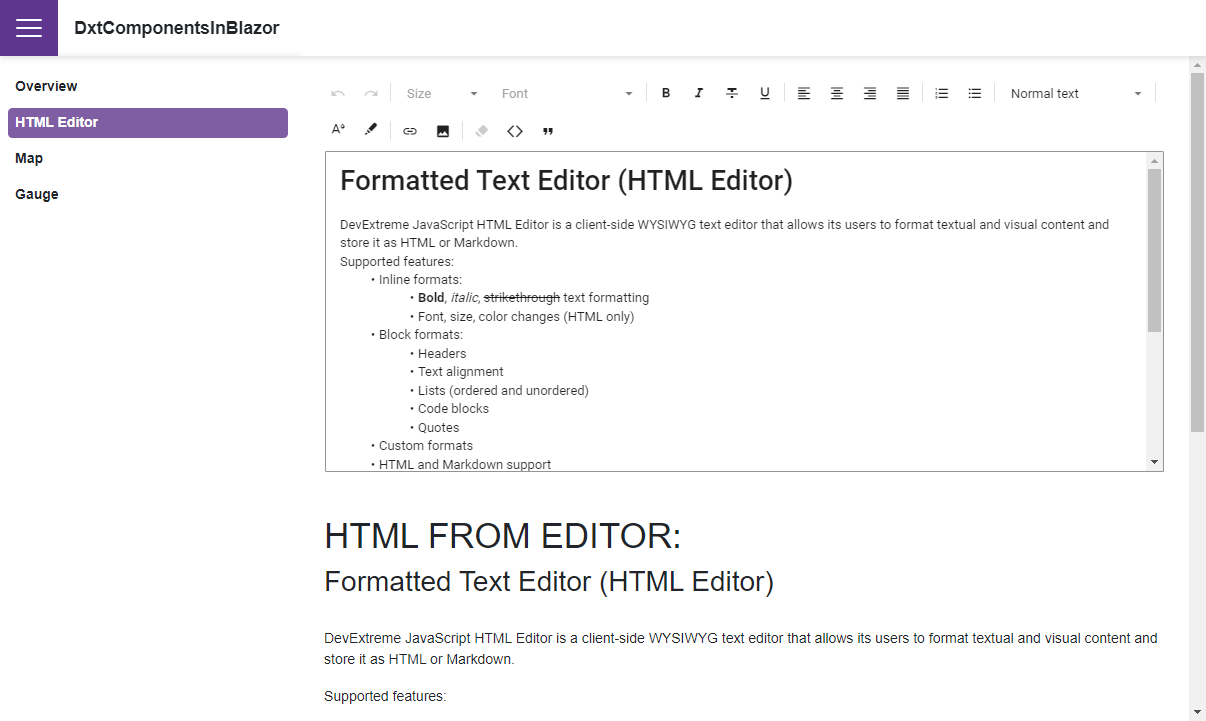The width and height of the screenshot is (1206, 721).
Task: Toggle blockquote formatting
Action: (x=548, y=130)
